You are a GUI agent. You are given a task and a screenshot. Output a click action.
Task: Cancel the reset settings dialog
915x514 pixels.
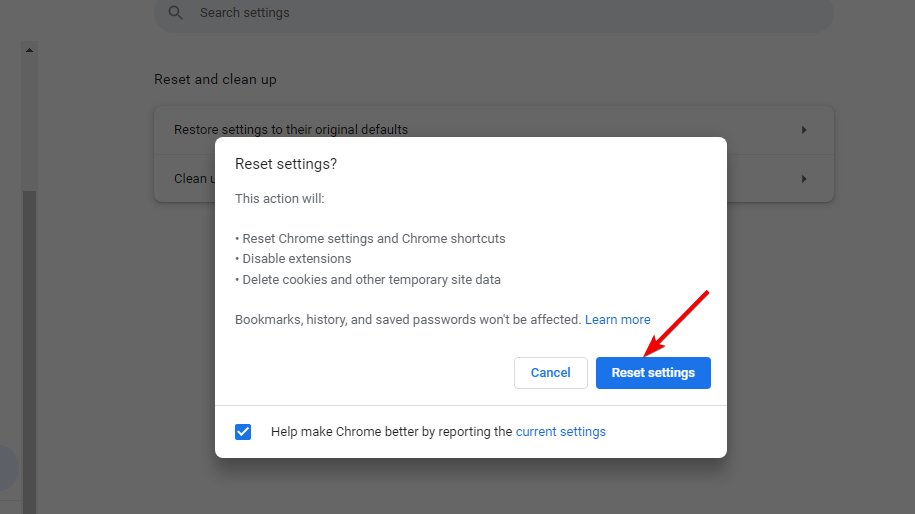[x=550, y=373]
